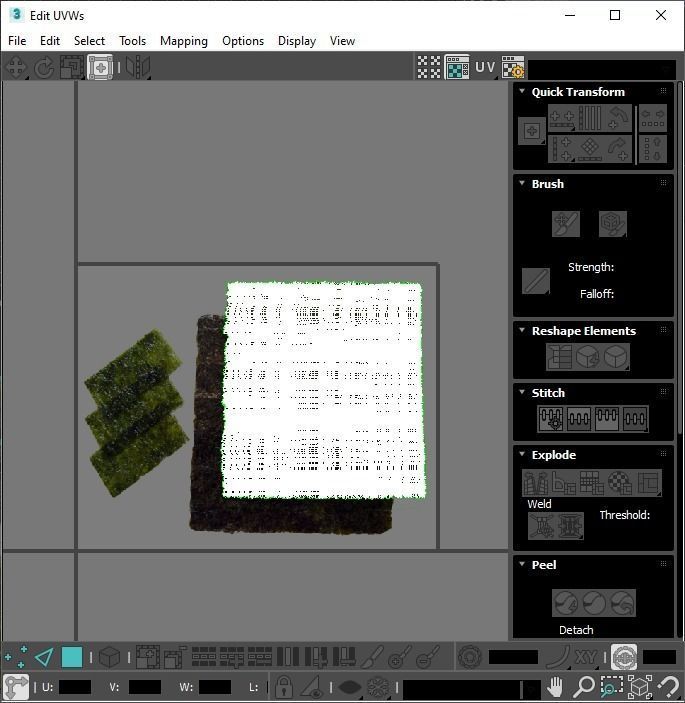
Task: Click Space Vertically icon in Quick Transform
Action: pos(653,149)
